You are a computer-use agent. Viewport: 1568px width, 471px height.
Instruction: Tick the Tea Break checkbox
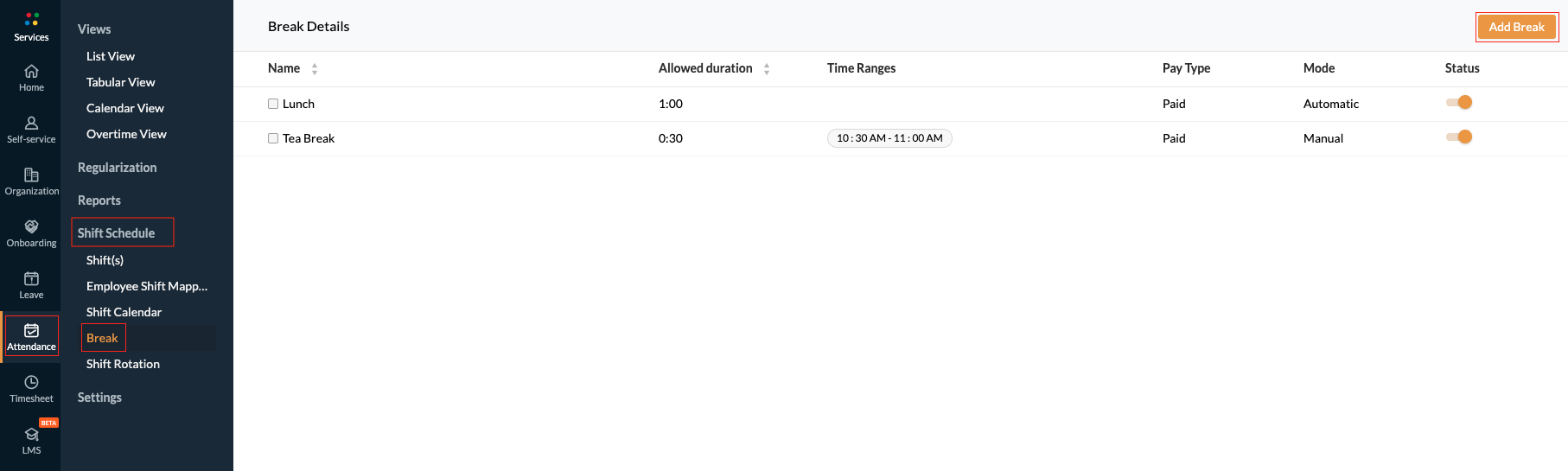(273, 138)
